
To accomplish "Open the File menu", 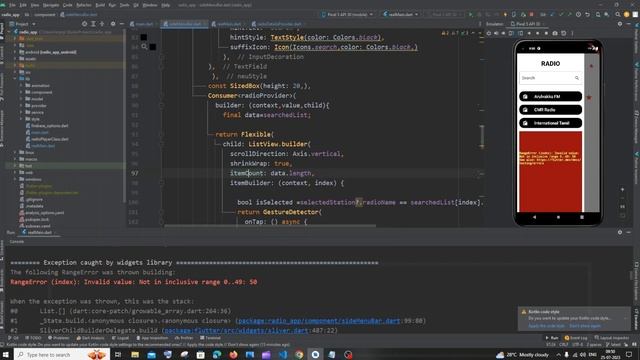I will tap(12, 5).
